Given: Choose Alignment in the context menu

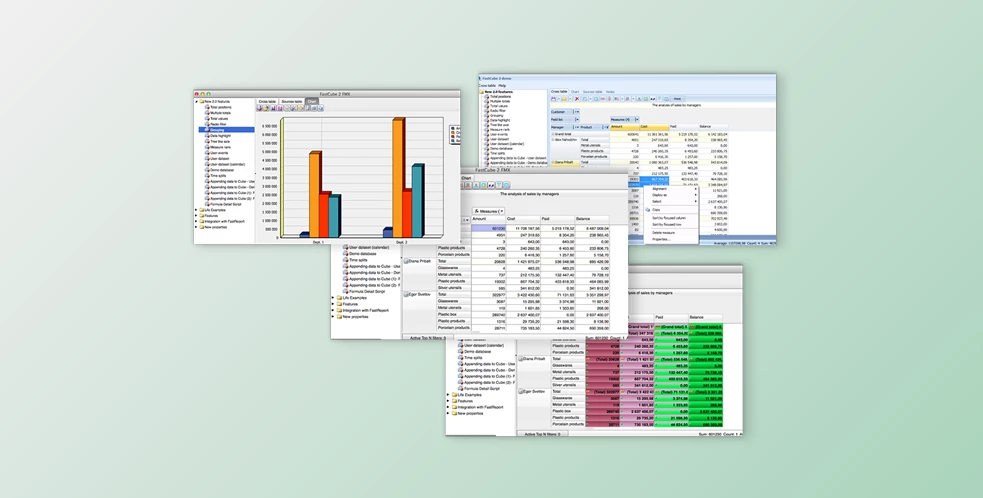Looking at the screenshot, I should click(x=671, y=189).
